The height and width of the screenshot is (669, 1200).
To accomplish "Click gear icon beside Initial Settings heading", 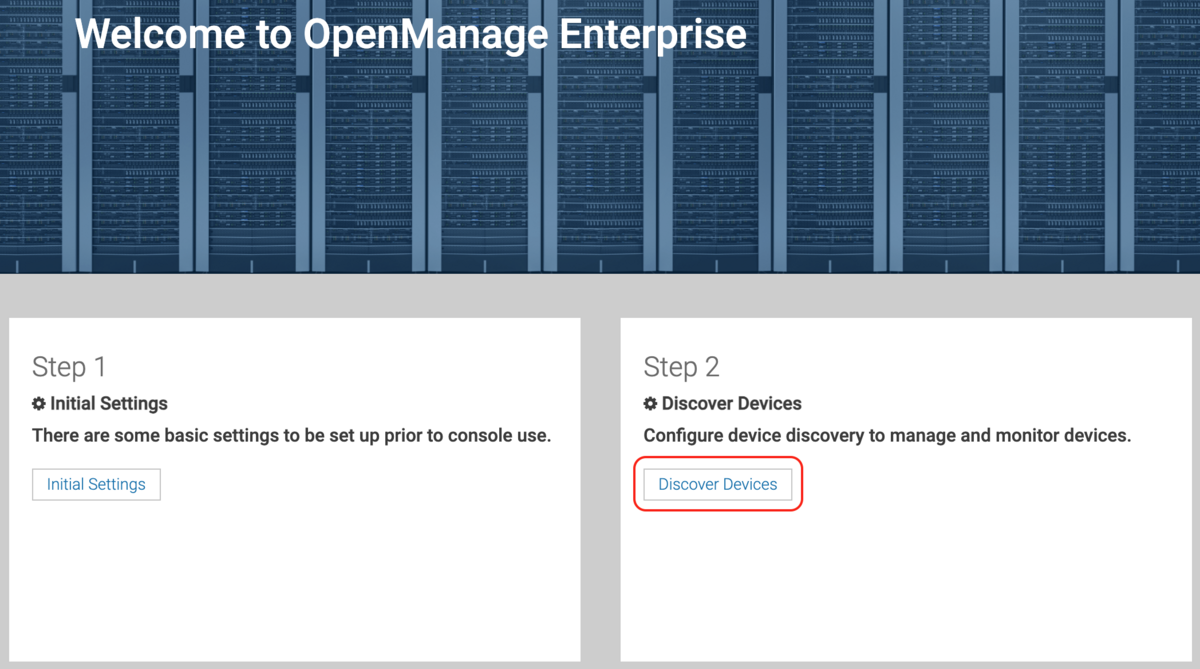I will pyautogui.click(x=39, y=404).
